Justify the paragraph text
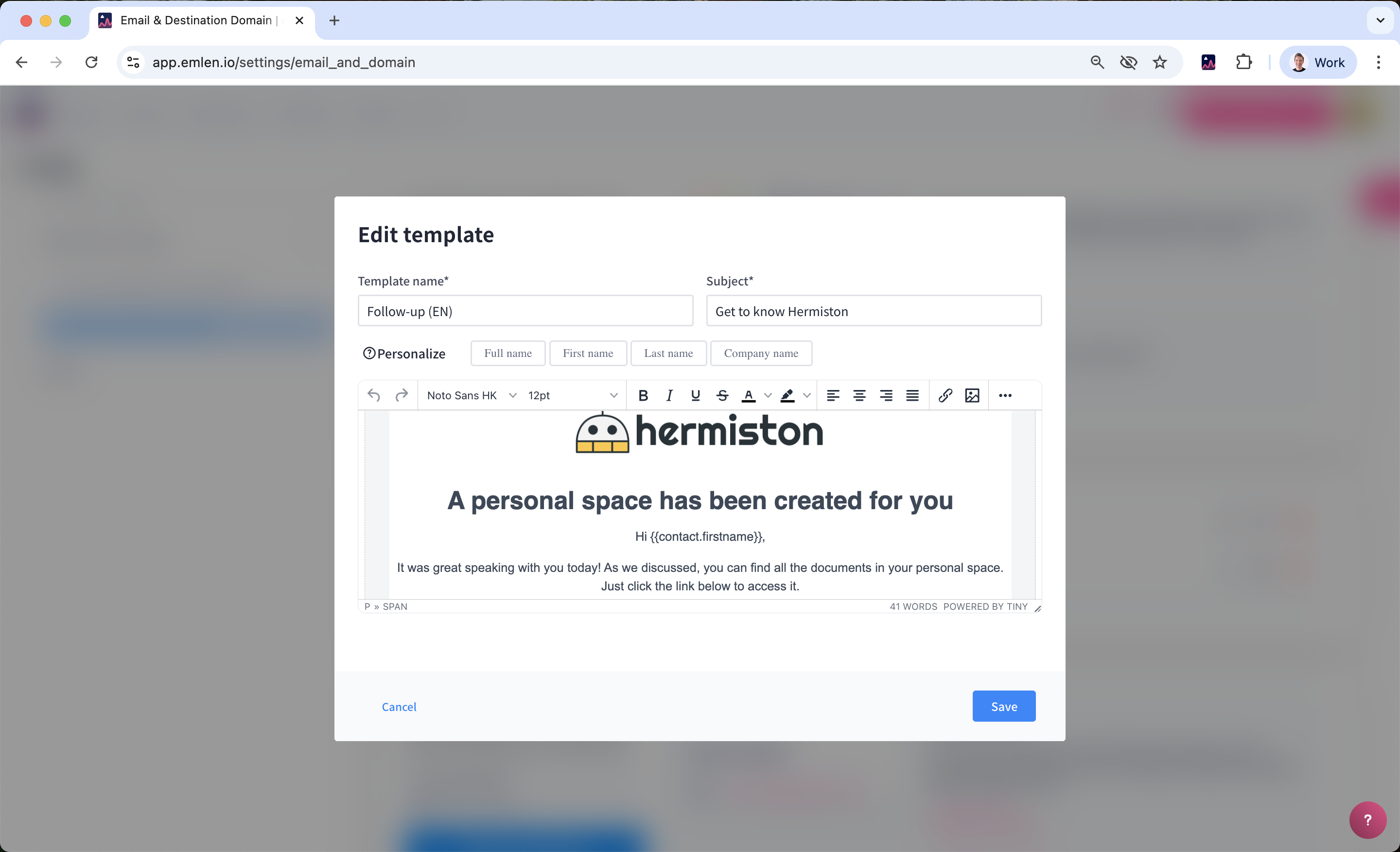Viewport: 1400px width, 852px height. [x=912, y=395]
